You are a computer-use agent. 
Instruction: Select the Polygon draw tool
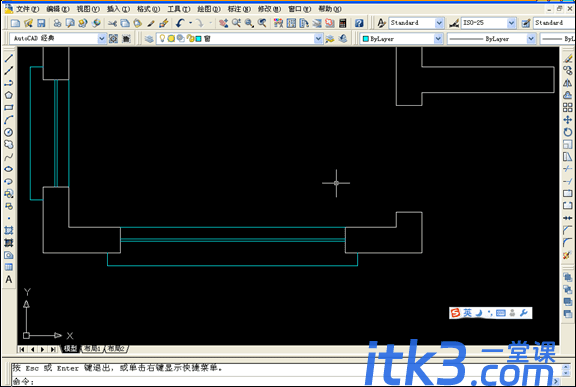tap(9, 95)
